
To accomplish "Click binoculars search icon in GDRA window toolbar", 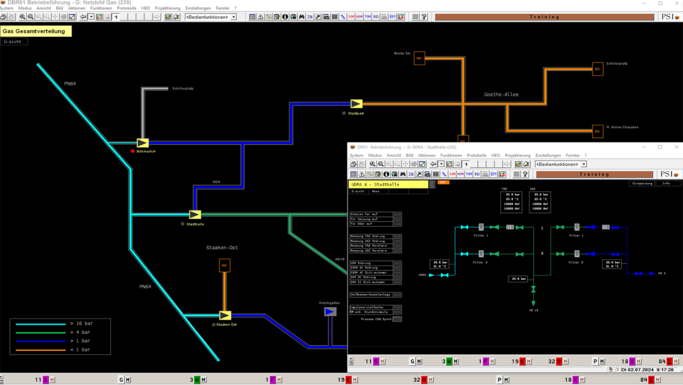I will 403,174.
